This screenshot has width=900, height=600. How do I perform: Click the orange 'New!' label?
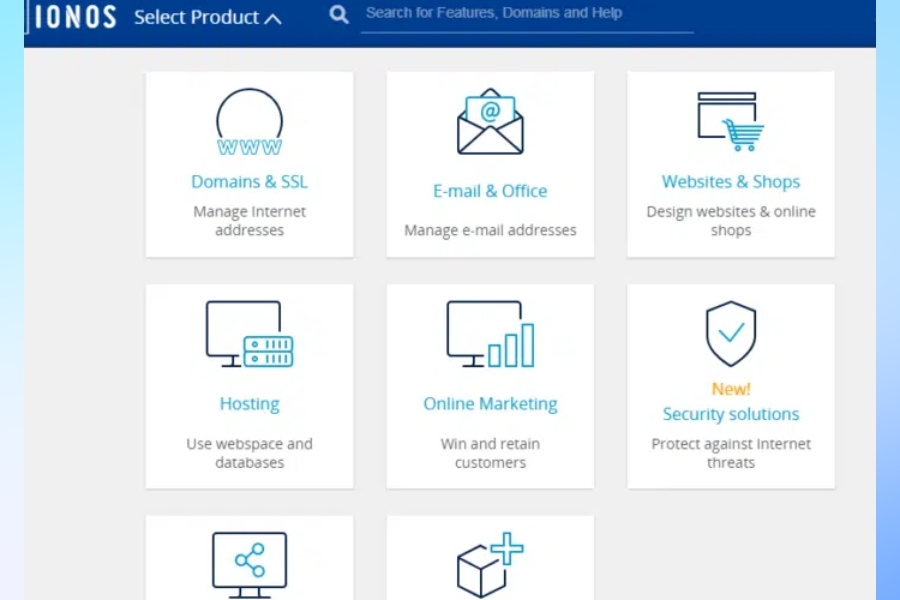click(x=731, y=389)
